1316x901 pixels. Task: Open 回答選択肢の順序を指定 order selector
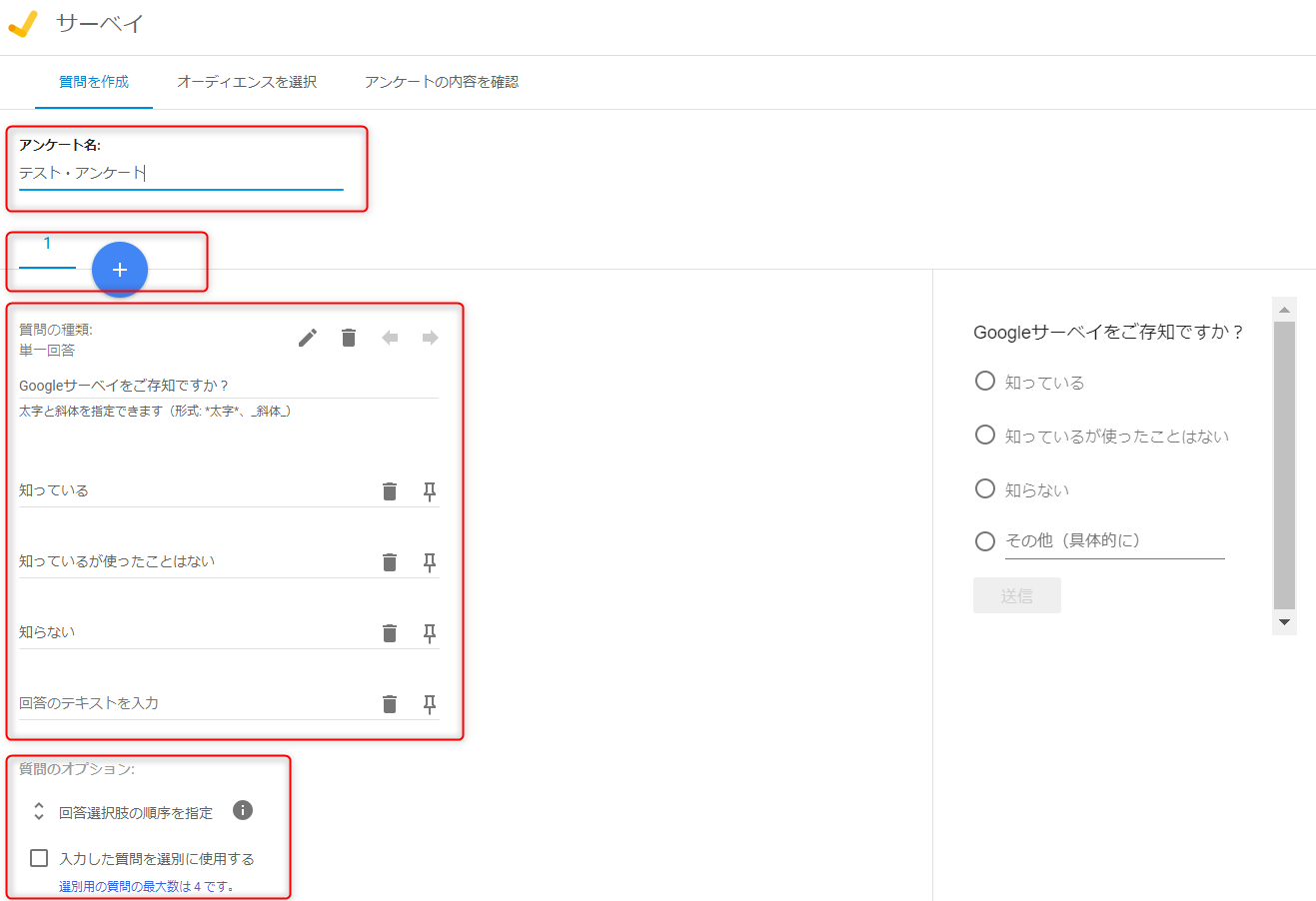(39, 811)
